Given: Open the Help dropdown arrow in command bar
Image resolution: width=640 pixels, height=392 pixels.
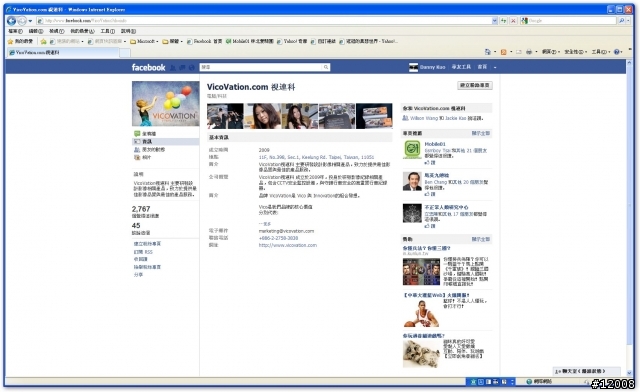Looking at the screenshot, I should point(622,52).
